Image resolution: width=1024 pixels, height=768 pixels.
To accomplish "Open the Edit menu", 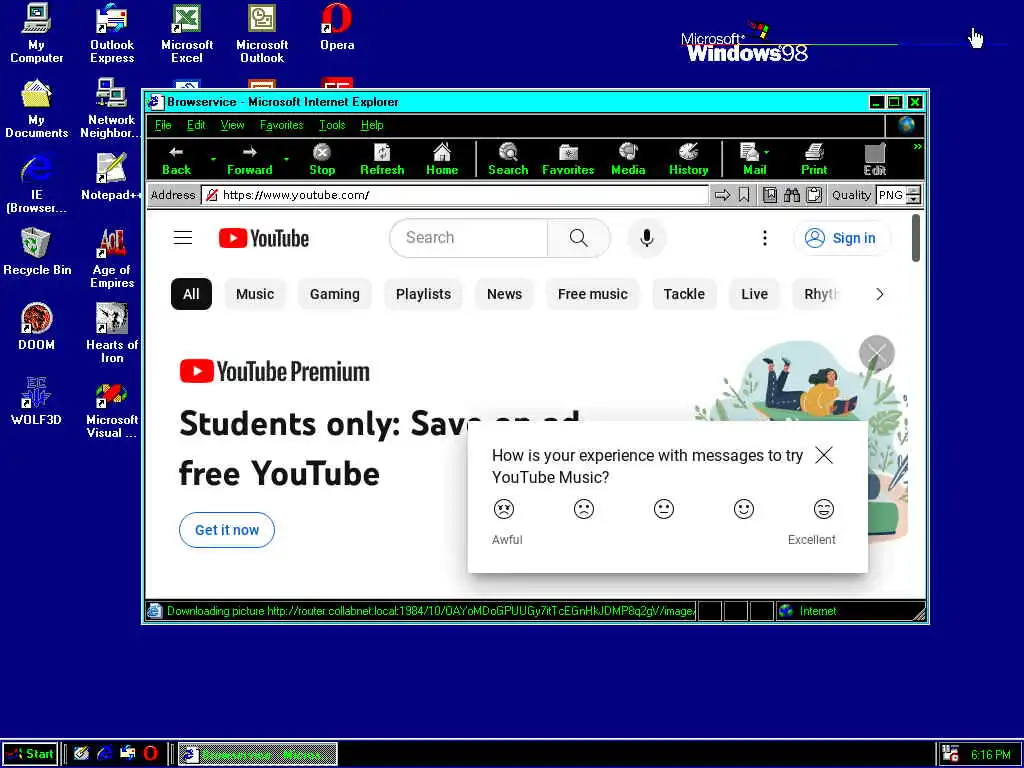I will [x=196, y=125].
